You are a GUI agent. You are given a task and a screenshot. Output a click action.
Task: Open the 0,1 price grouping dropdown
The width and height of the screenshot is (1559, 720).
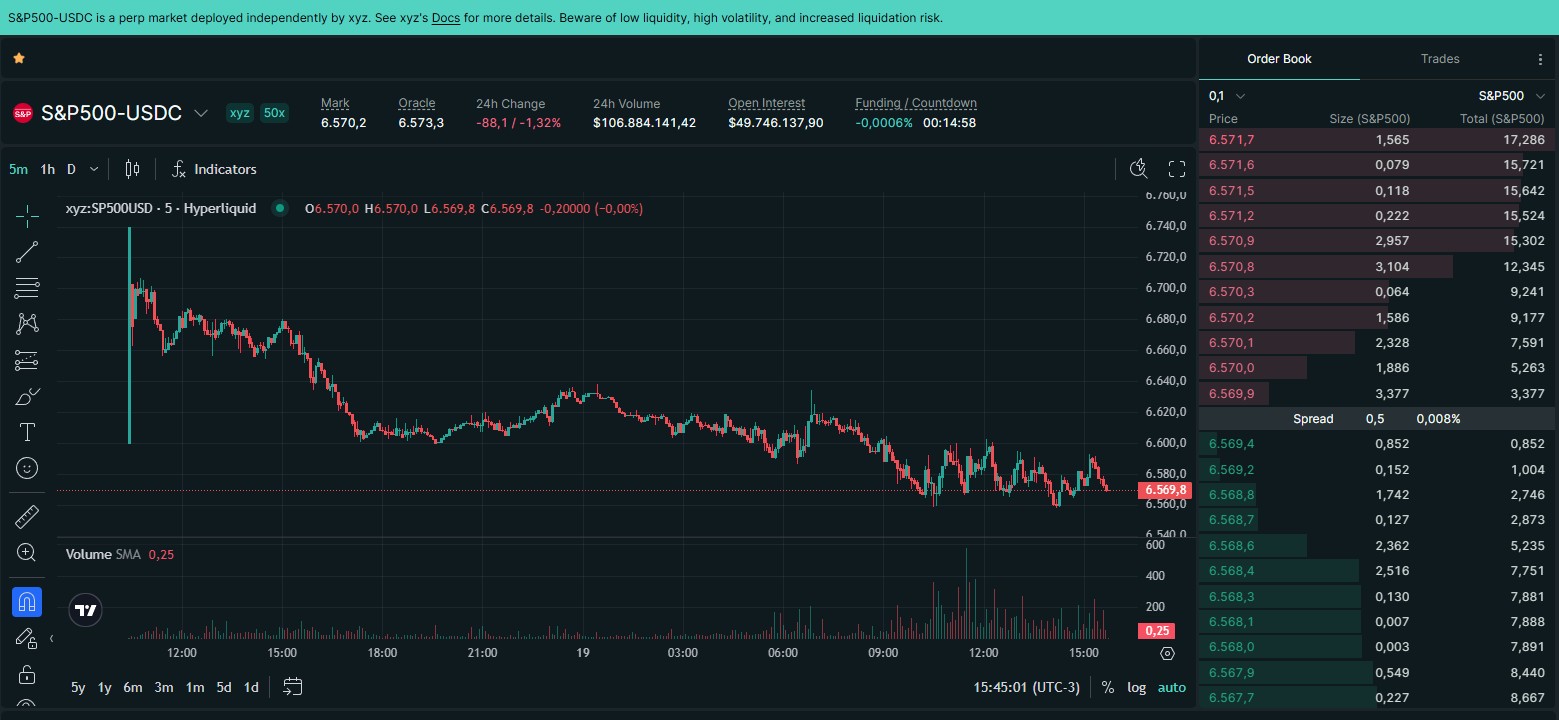click(1227, 96)
